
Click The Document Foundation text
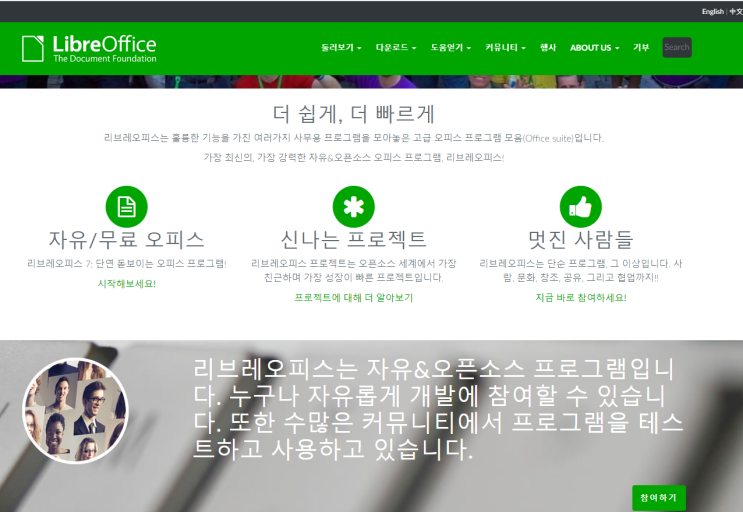tap(105, 59)
